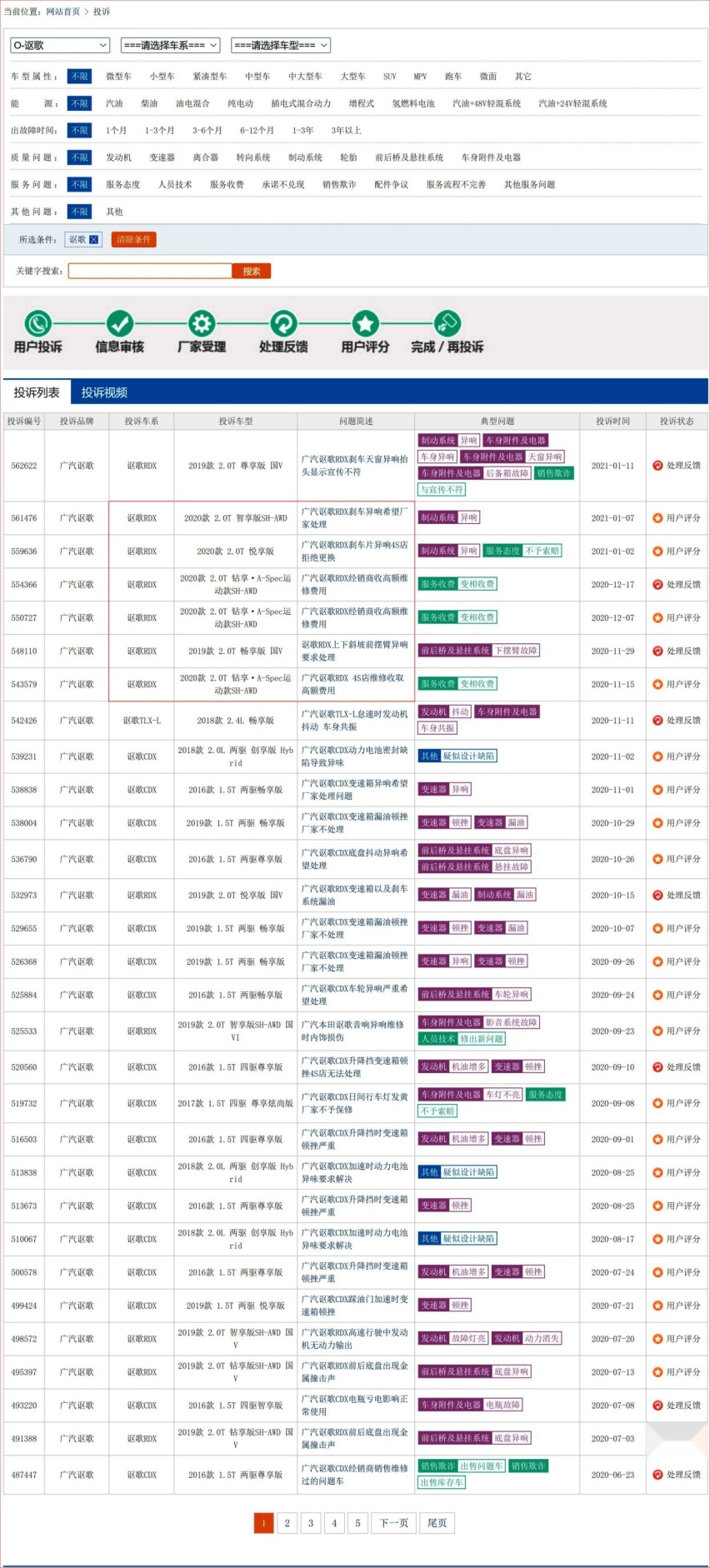Select 不限 for 能源 filter

pos(80,104)
